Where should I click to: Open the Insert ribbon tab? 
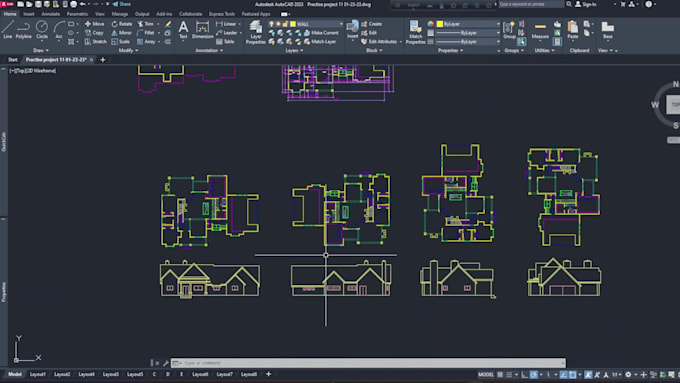coord(29,14)
